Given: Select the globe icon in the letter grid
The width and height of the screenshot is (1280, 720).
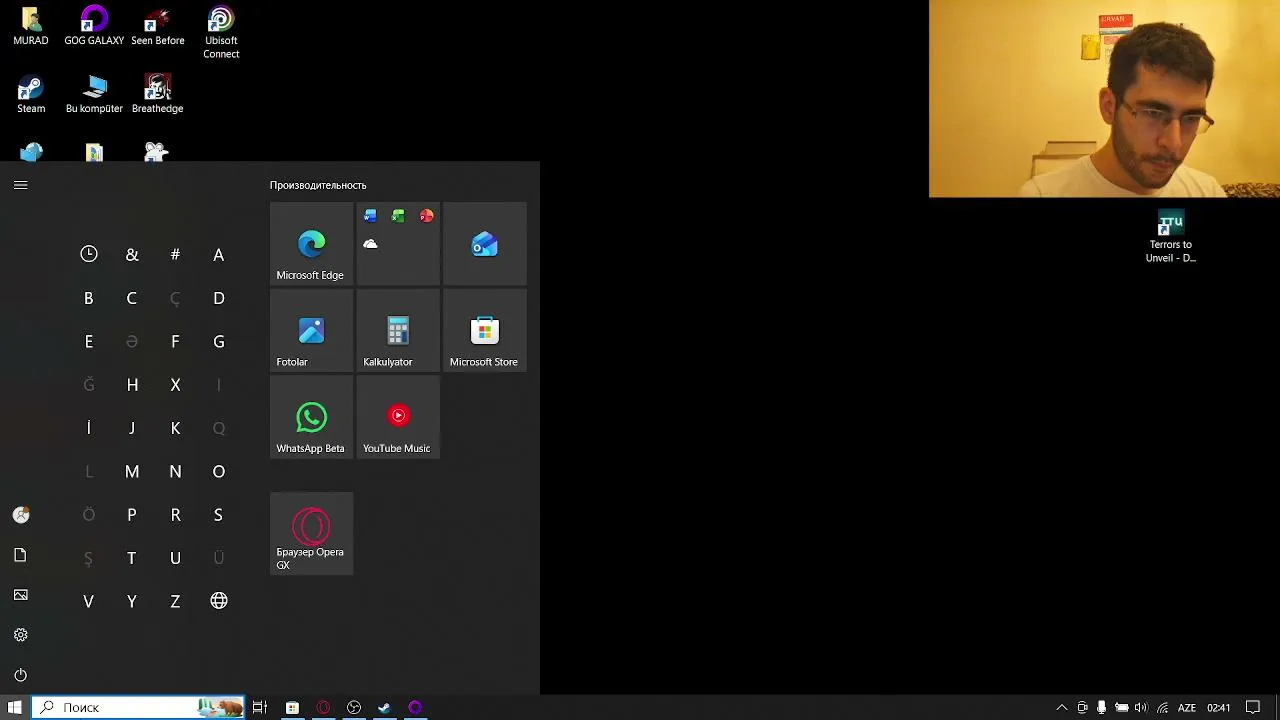Looking at the screenshot, I should 219,601.
